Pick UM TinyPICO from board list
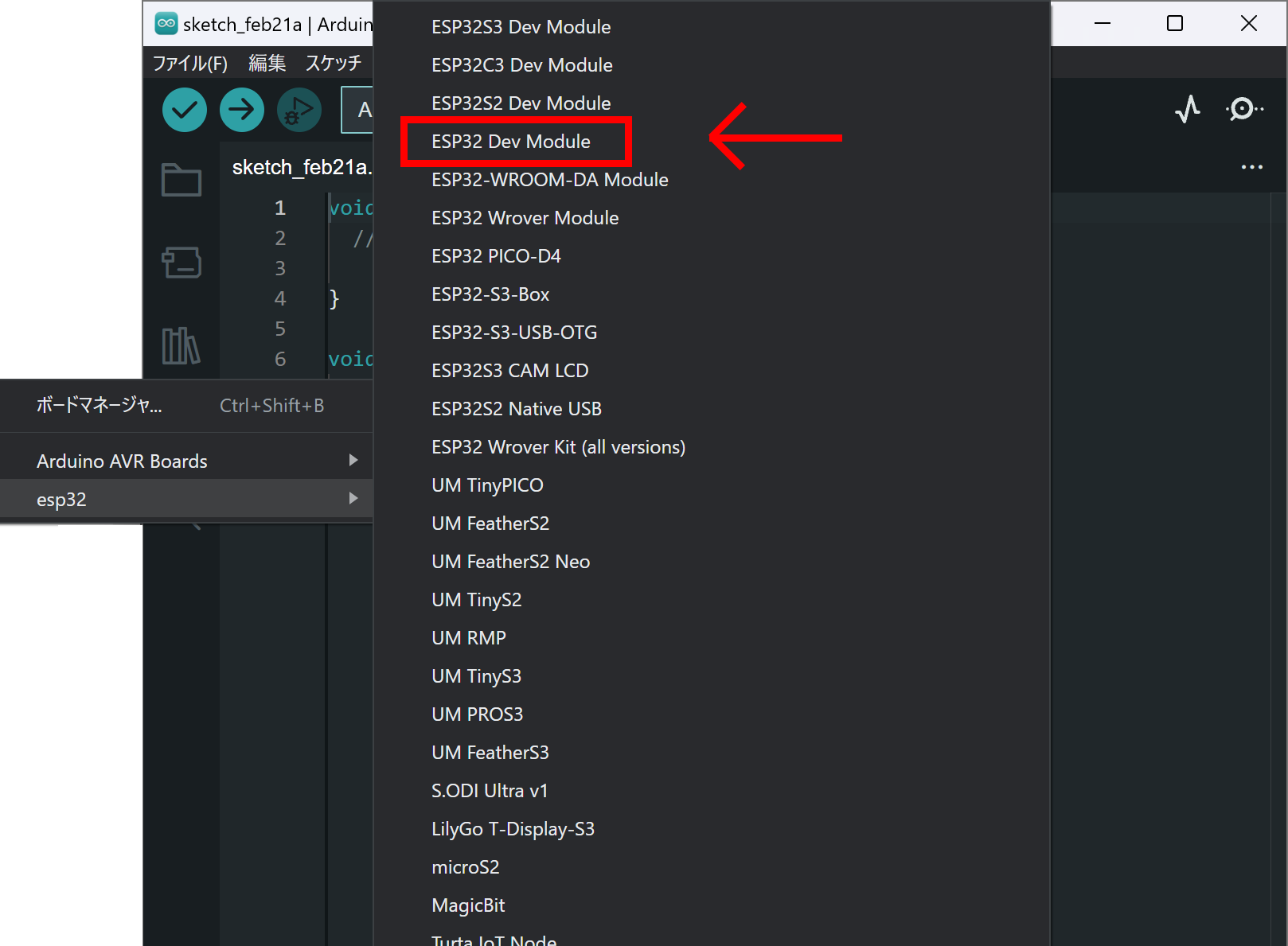This screenshot has width=1288, height=946. 487,485
